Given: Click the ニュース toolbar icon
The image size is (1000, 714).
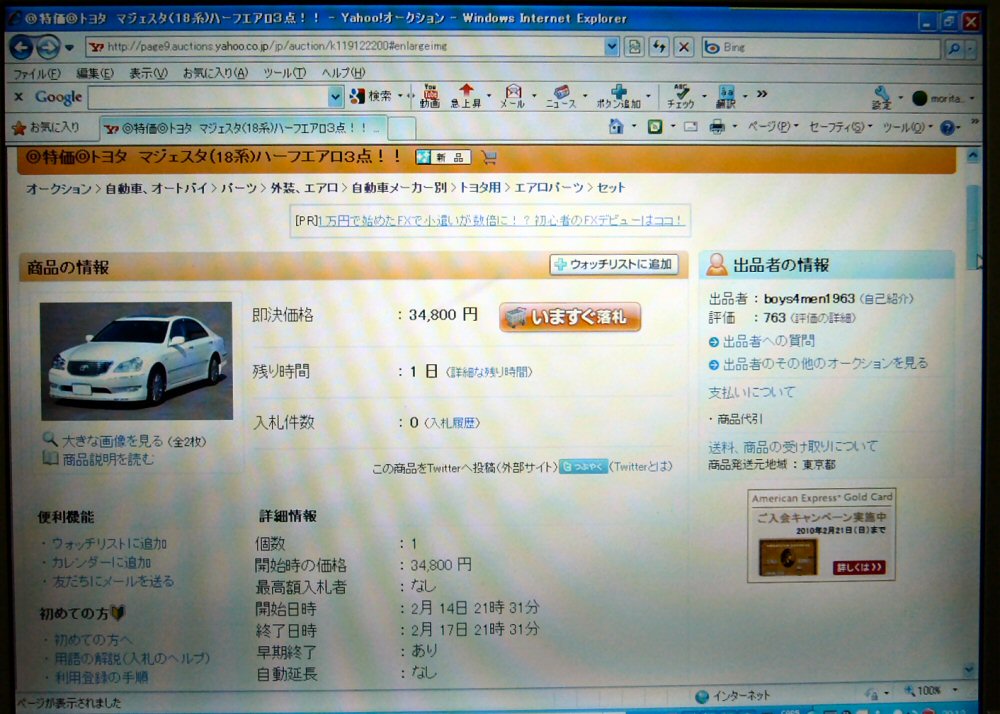Looking at the screenshot, I should 561,96.
